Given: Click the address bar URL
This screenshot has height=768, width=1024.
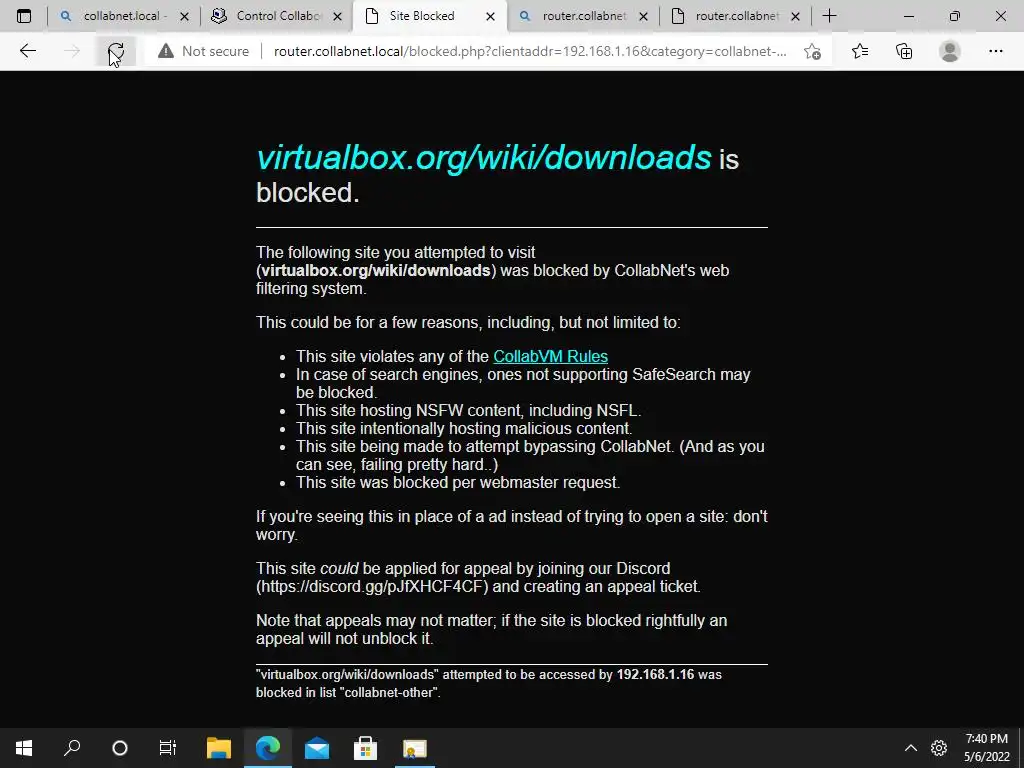Looking at the screenshot, I should pyautogui.click(x=530, y=51).
